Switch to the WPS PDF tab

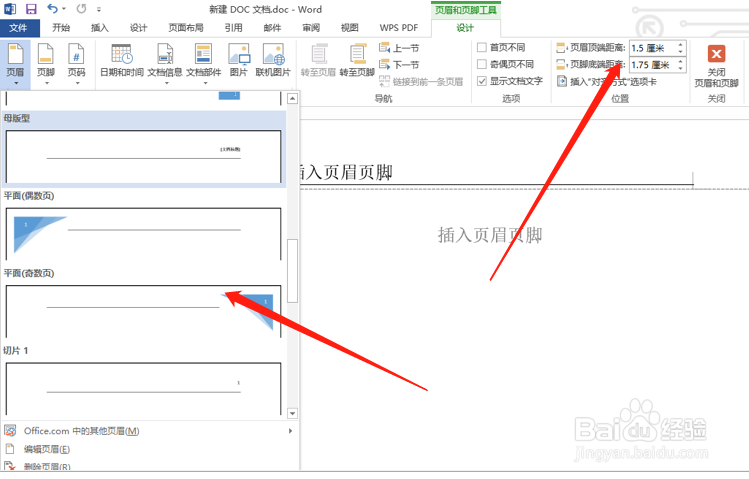tap(399, 28)
